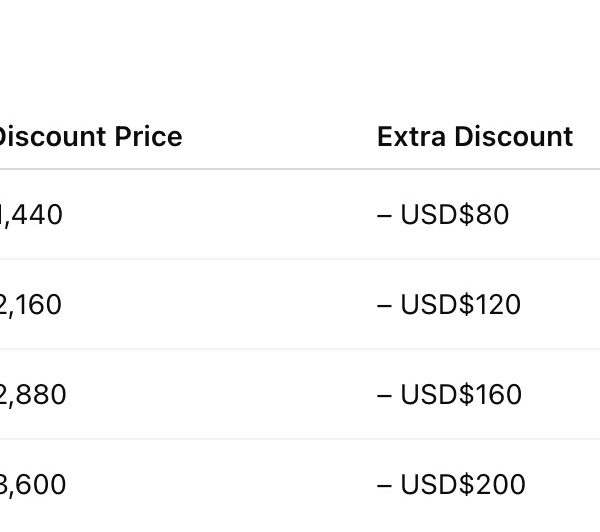Screen dimensions: 600x532
Task: Click the word "Price" in the header
Action: 149,137
